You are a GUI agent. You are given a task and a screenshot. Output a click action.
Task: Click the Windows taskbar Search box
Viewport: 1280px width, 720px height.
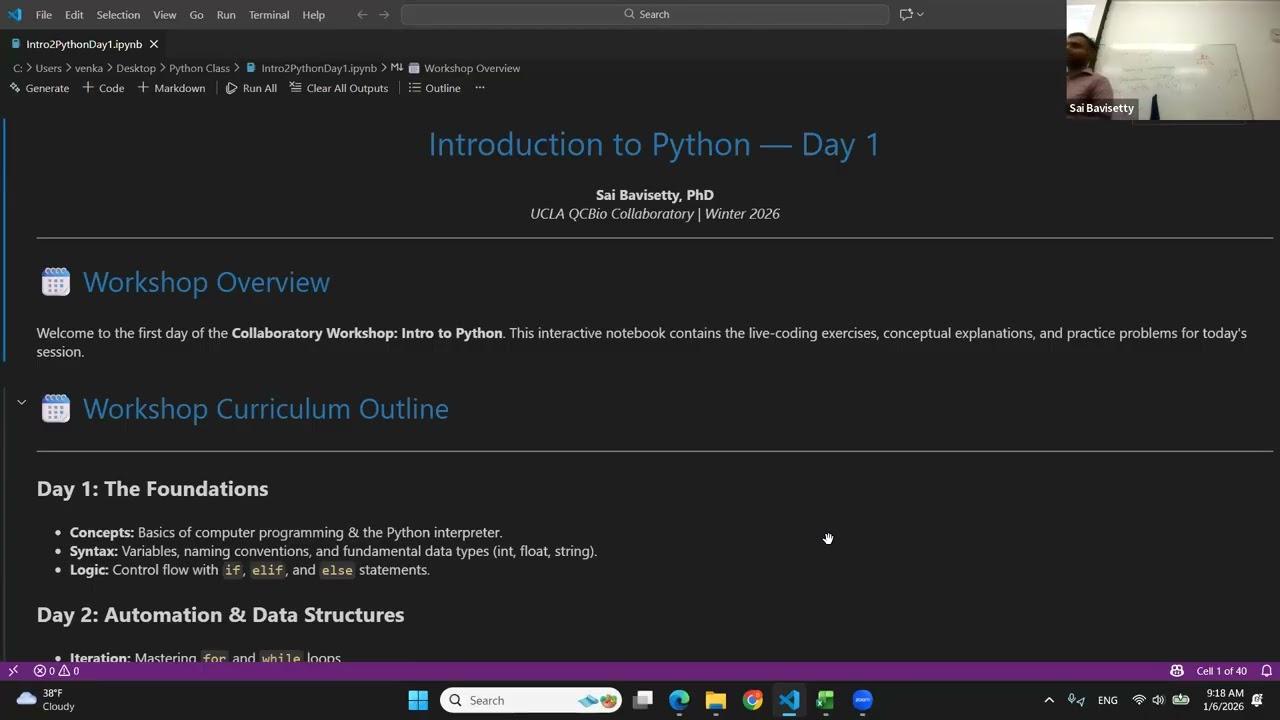tap(531, 700)
